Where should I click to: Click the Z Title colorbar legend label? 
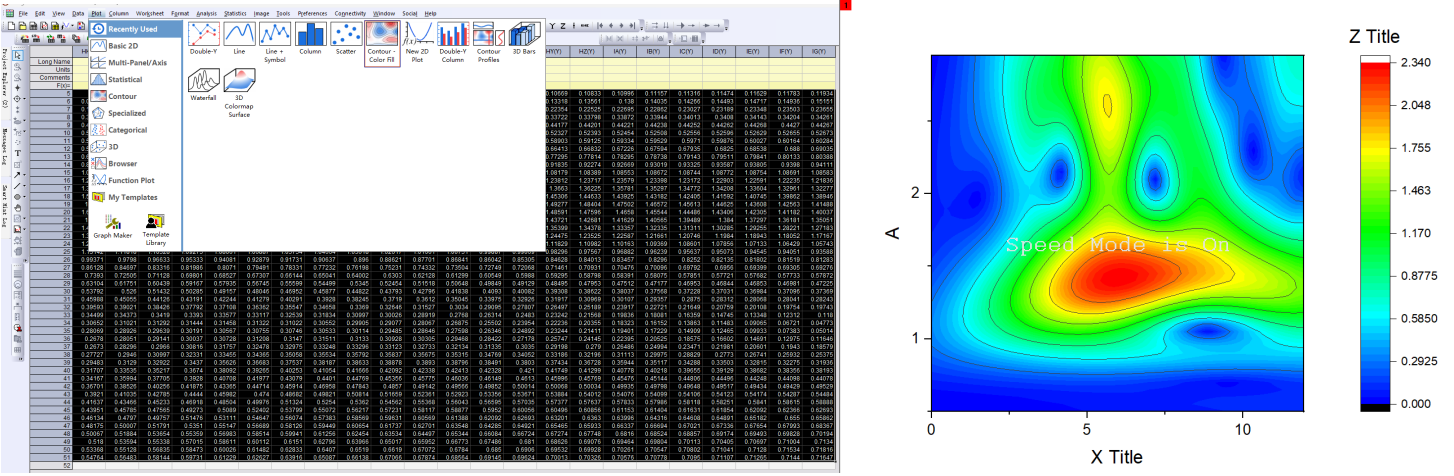click(1373, 35)
